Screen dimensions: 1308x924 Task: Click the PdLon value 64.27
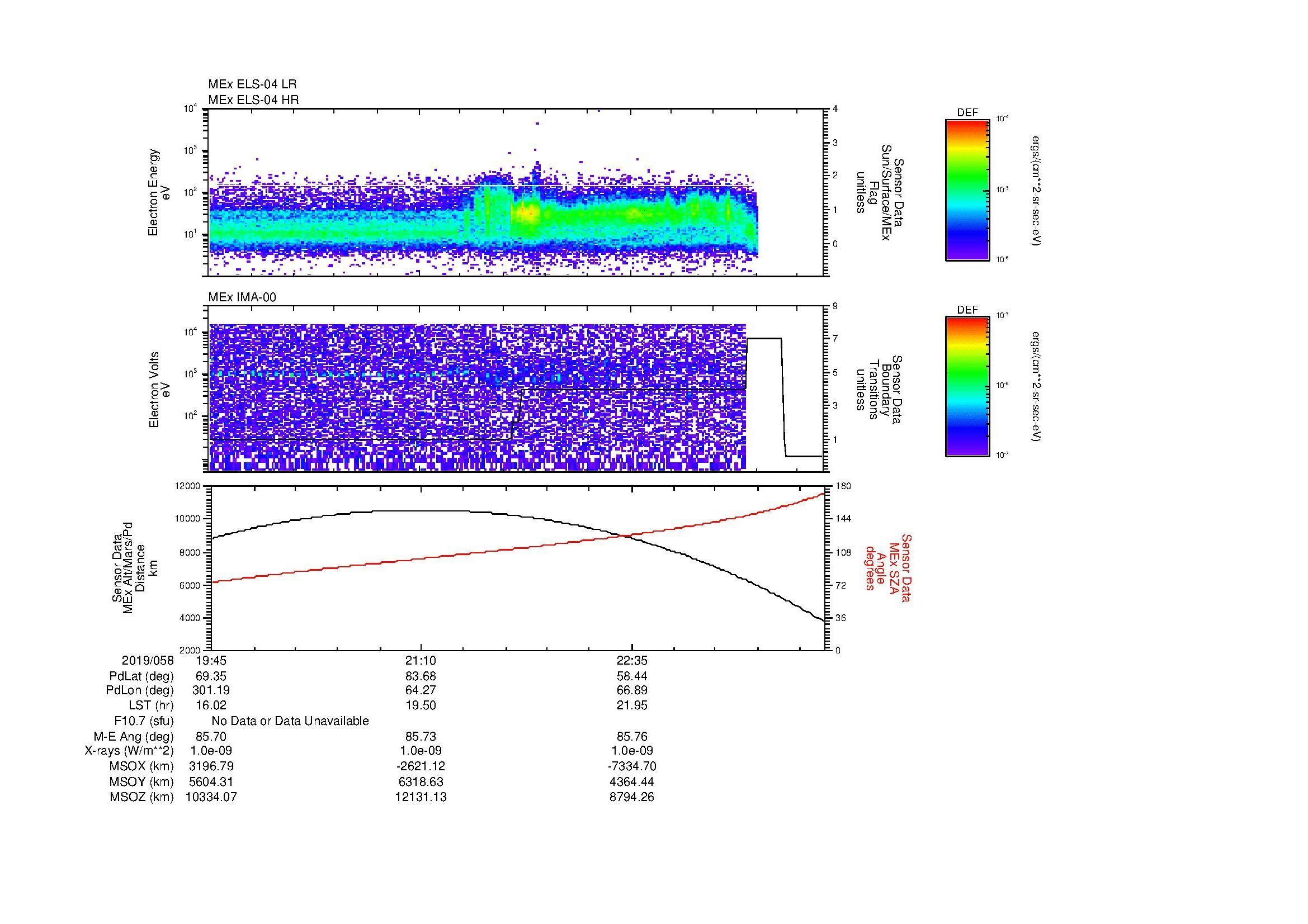tap(421, 690)
